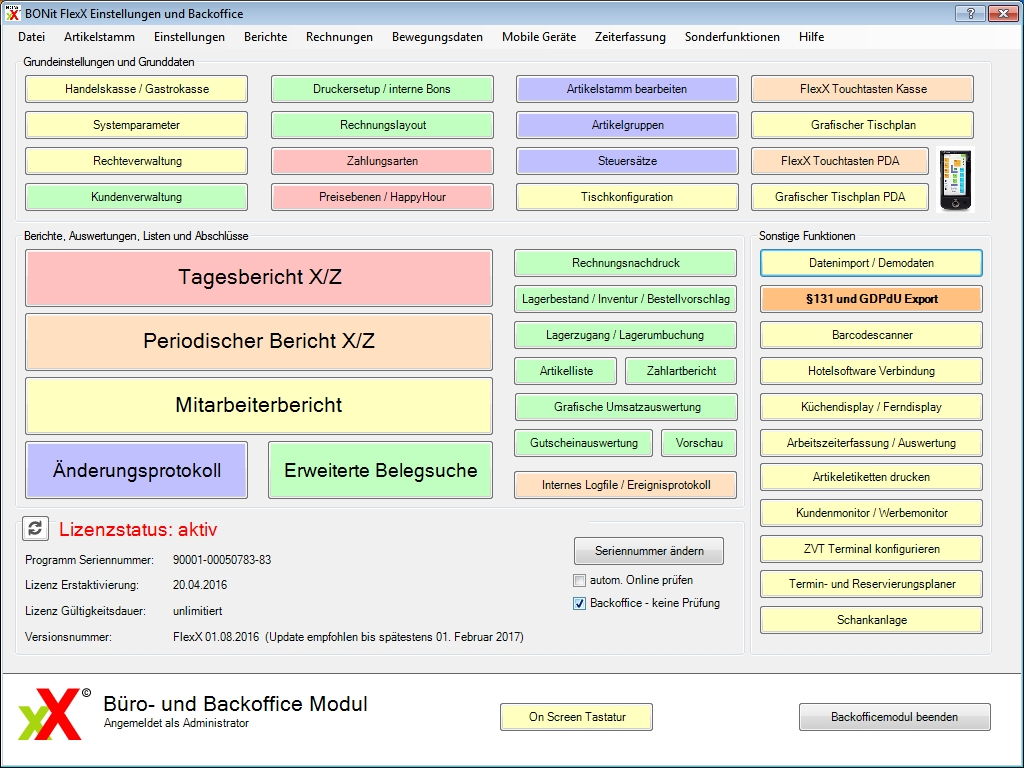Screen dimensions: 1024x768
Task: Open Hotelsoftware Verbindung
Action: 871,370
